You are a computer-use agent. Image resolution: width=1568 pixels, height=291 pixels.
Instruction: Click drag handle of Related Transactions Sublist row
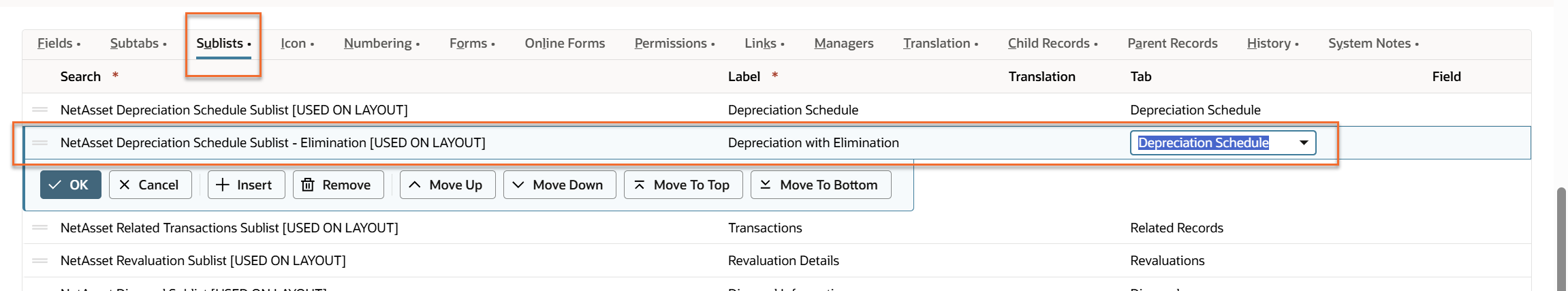coord(40,228)
